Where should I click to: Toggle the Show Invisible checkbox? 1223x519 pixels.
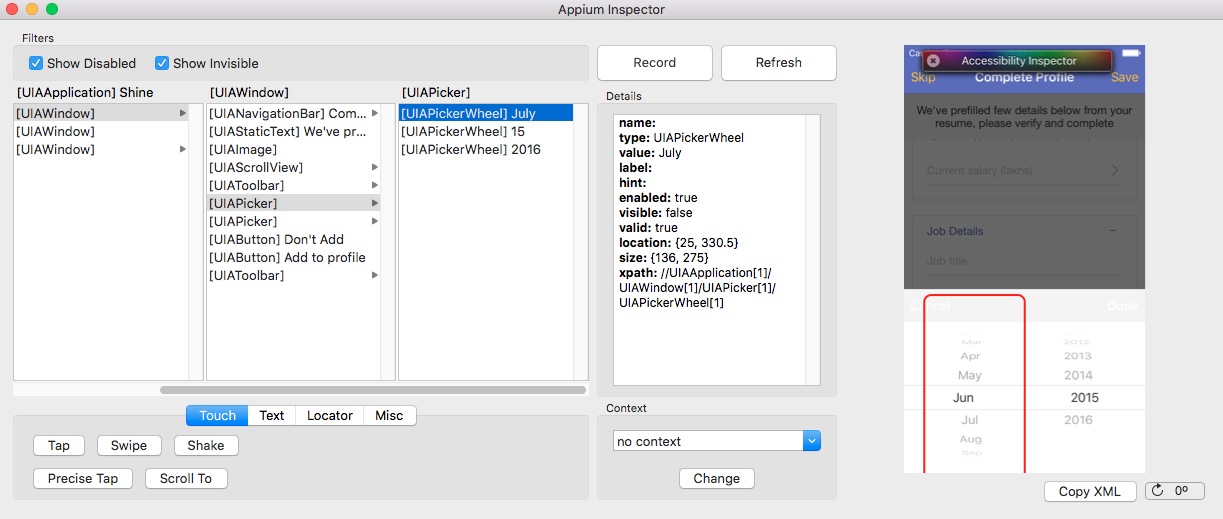[x=162, y=63]
